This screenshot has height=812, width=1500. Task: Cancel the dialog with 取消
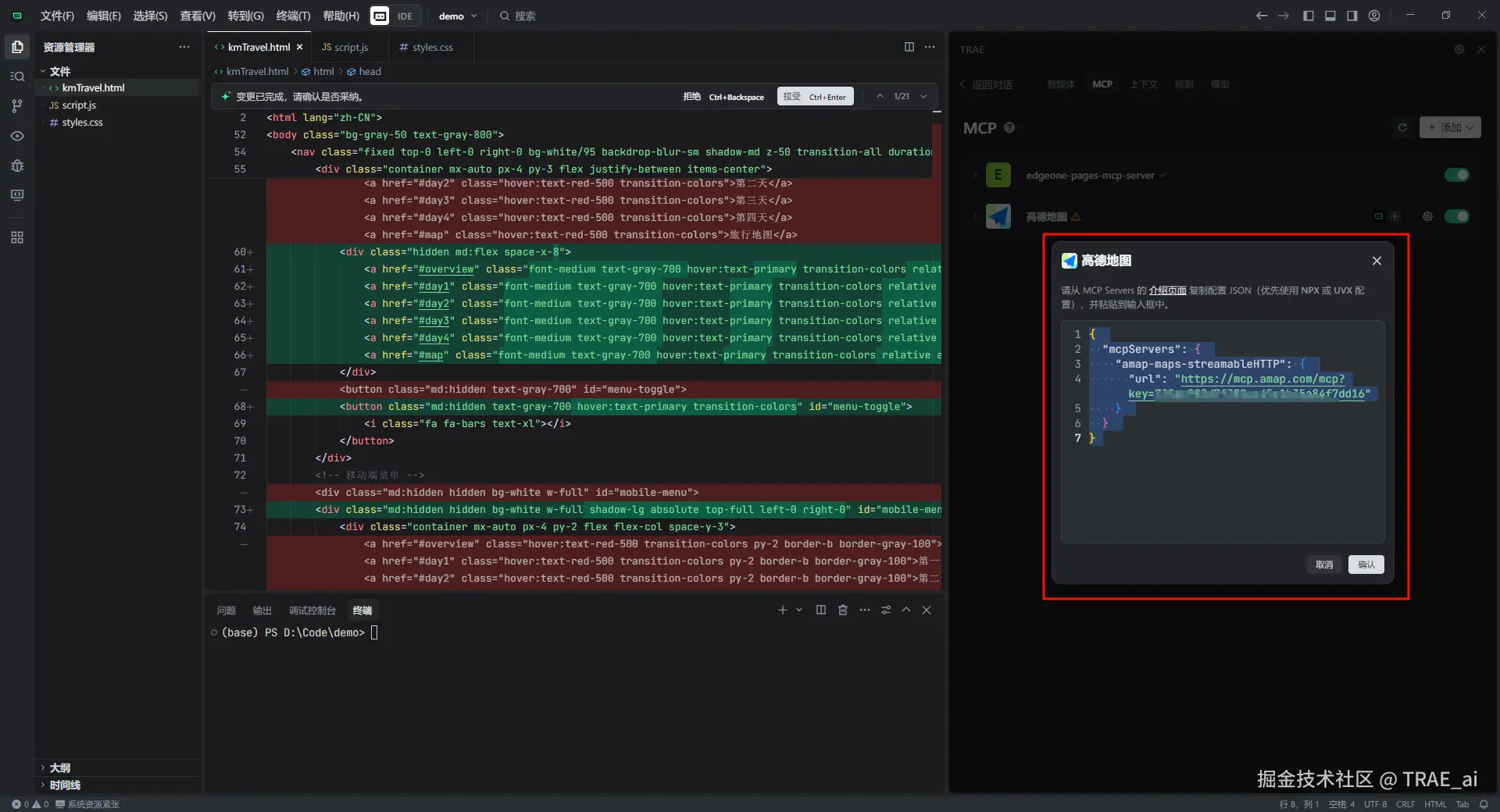(1324, 564)
